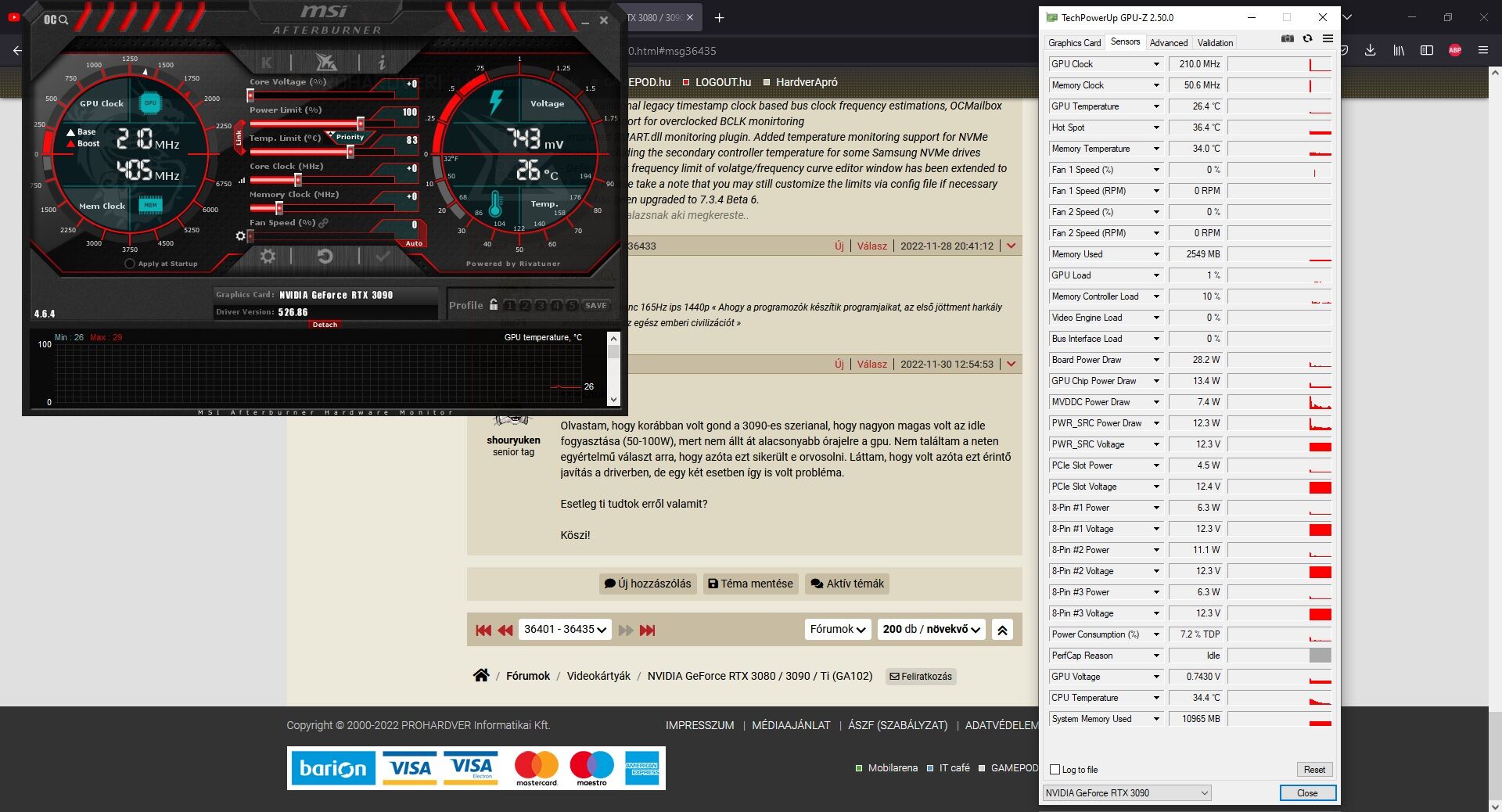Open fan speed settings gear in Afterburner
The height and width of the screenshot is (812, 1502).
coord(241,235)
